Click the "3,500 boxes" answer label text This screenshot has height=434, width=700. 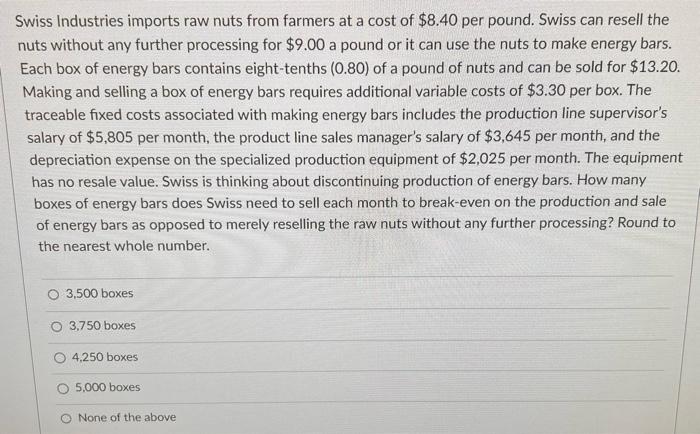(99, 294)
